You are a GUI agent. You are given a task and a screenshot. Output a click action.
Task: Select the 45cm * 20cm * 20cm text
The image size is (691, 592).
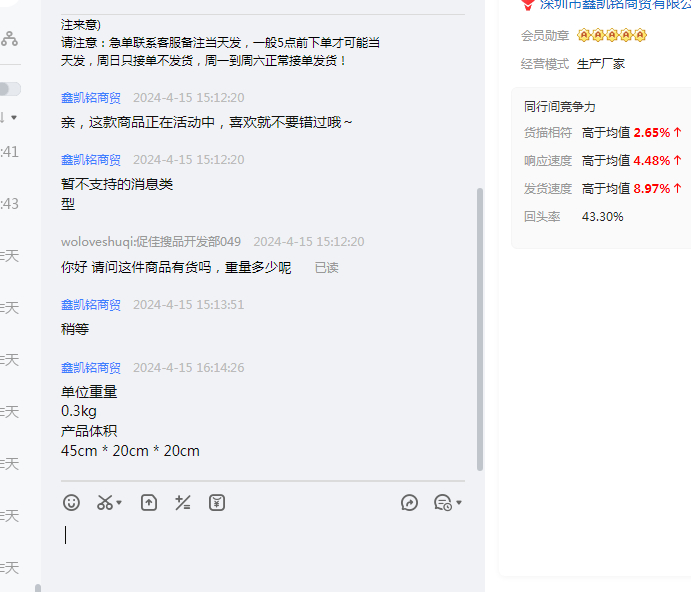pyautogui.click(x=130, y=451)
